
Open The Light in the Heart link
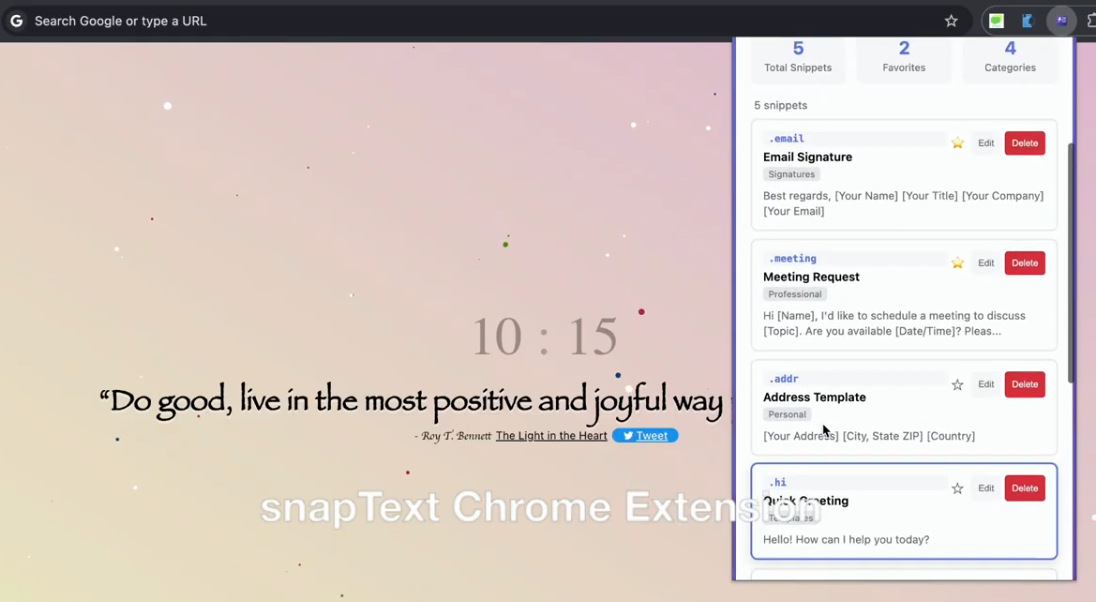tap(551, 436)
